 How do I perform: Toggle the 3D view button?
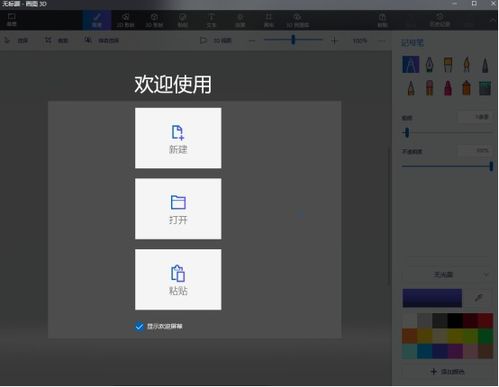[216, 41]
